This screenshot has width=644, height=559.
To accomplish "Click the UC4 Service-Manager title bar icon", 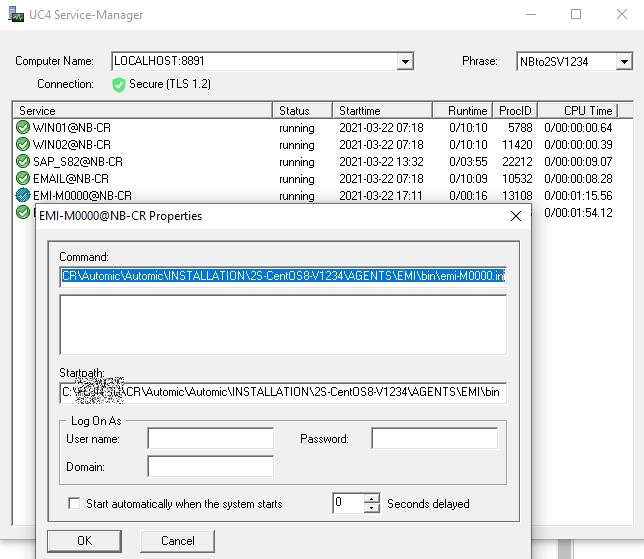I will click(16, 14).
